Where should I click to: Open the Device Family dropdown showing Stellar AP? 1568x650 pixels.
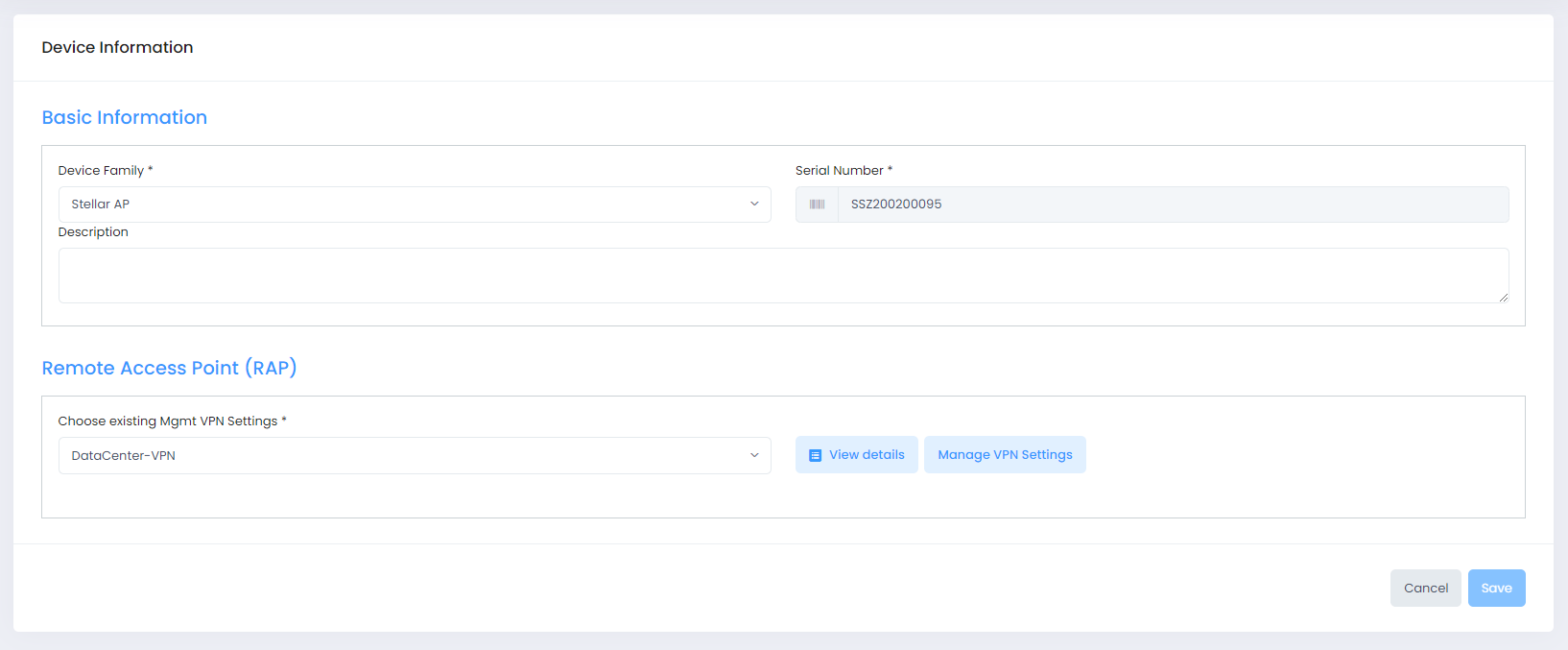414,205
